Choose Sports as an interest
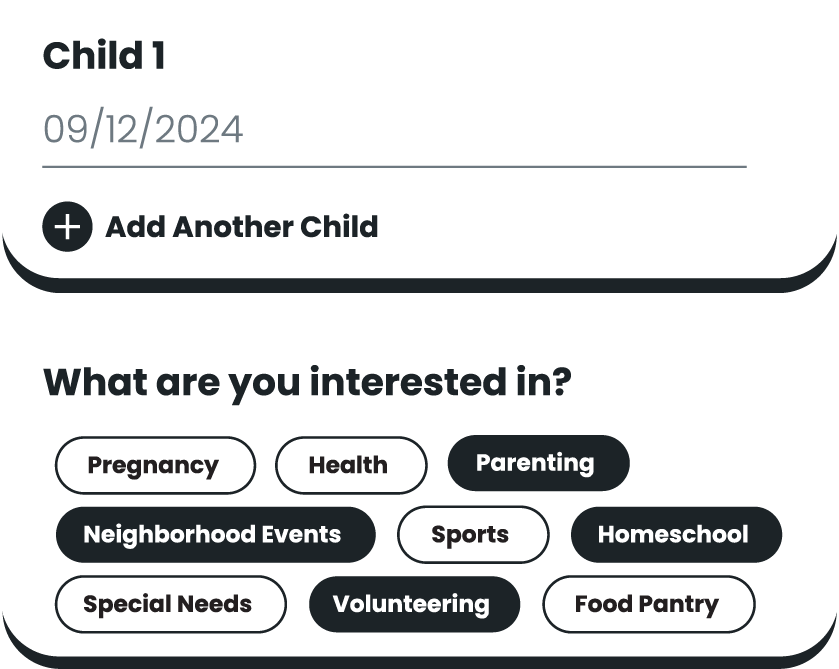This screenshot has width=839, height=669. (x=472, y=535)
